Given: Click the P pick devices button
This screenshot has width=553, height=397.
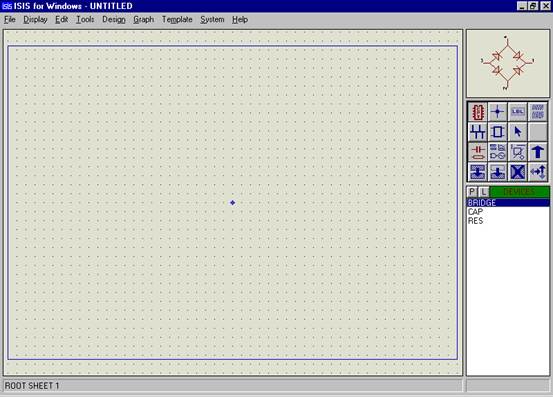Looking at the screenshot, I should 472,192.
